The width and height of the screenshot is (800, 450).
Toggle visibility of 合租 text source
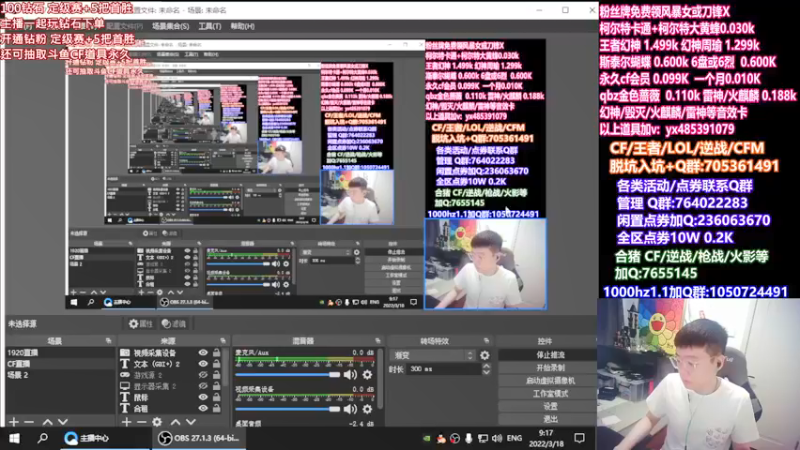(203, 408)
